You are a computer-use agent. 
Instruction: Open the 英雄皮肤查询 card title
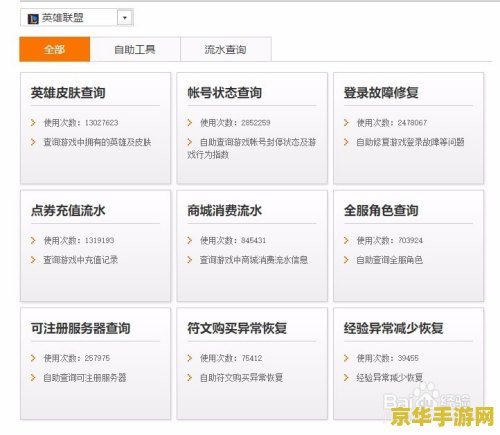[x=68, y=93]
